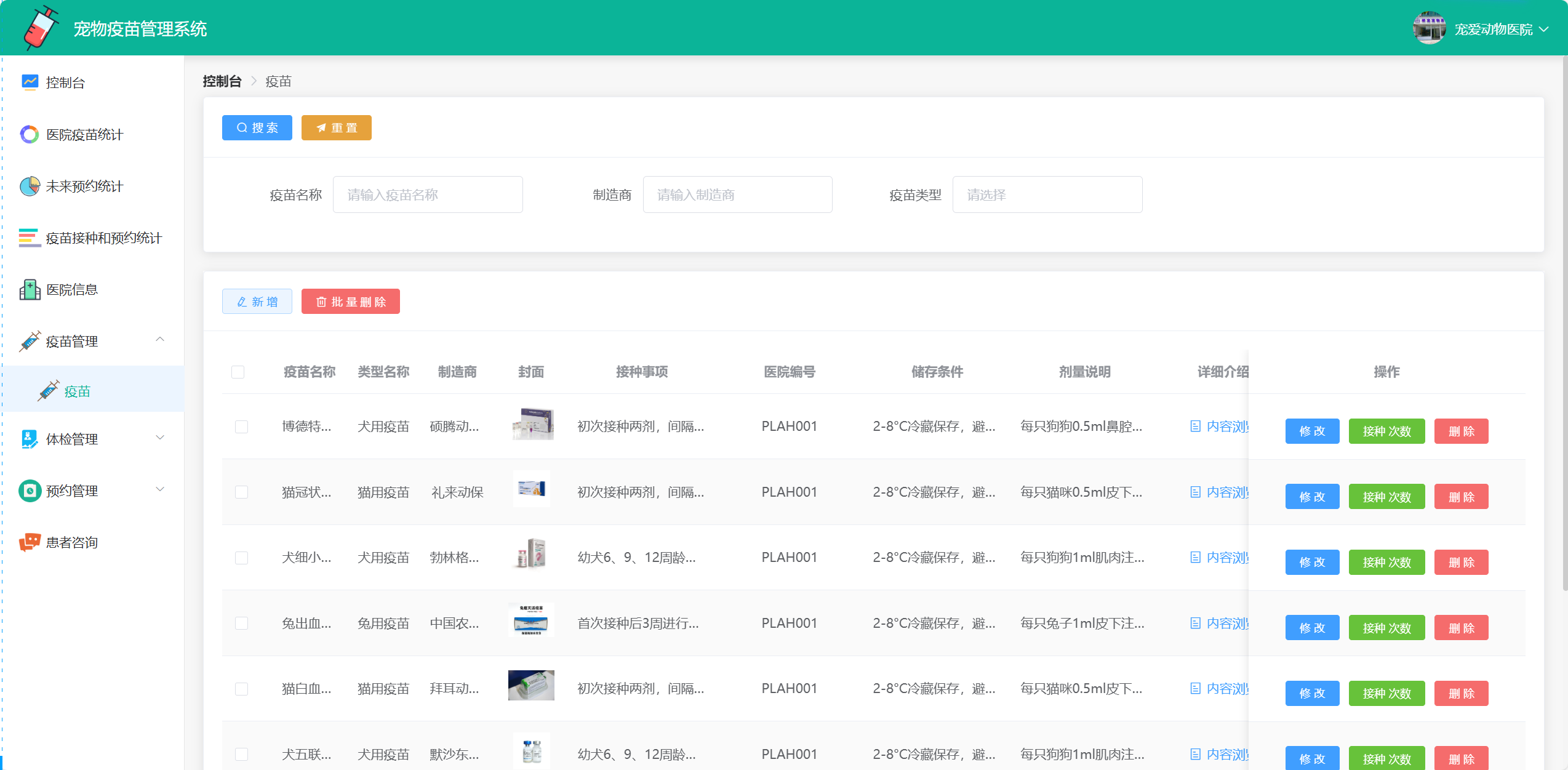Select the 疫苗 submenu item

tap(78, 391)
